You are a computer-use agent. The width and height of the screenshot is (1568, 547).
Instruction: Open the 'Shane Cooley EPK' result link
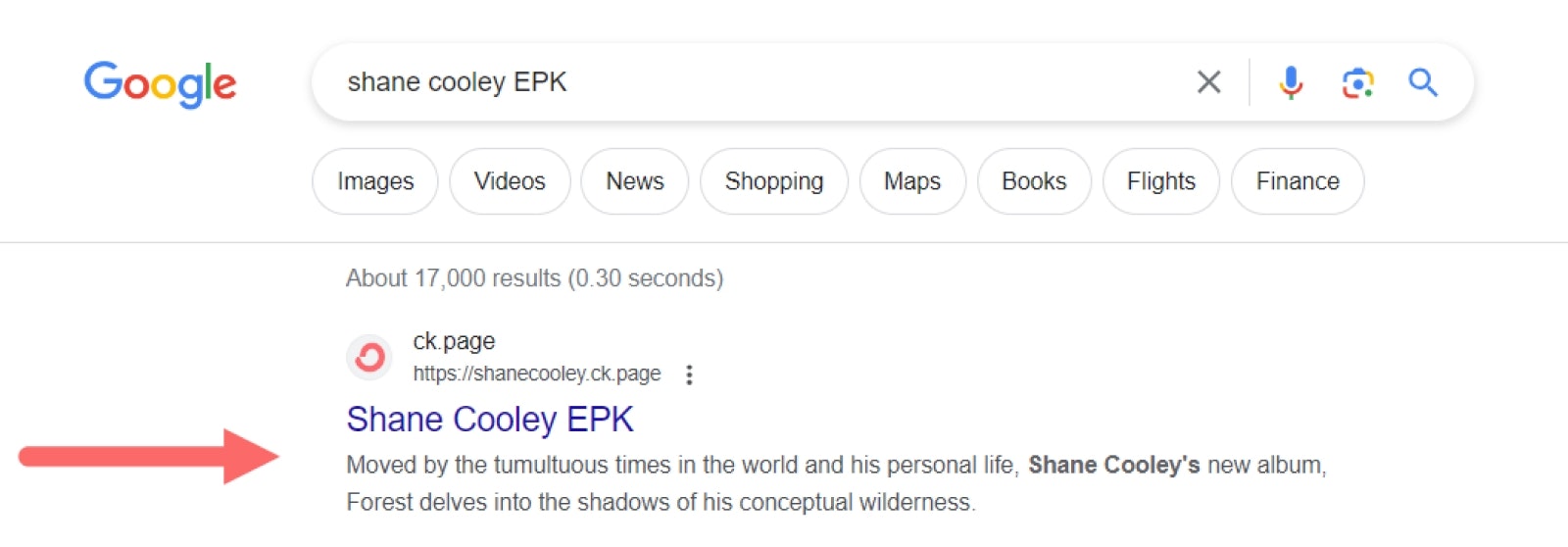490,420
